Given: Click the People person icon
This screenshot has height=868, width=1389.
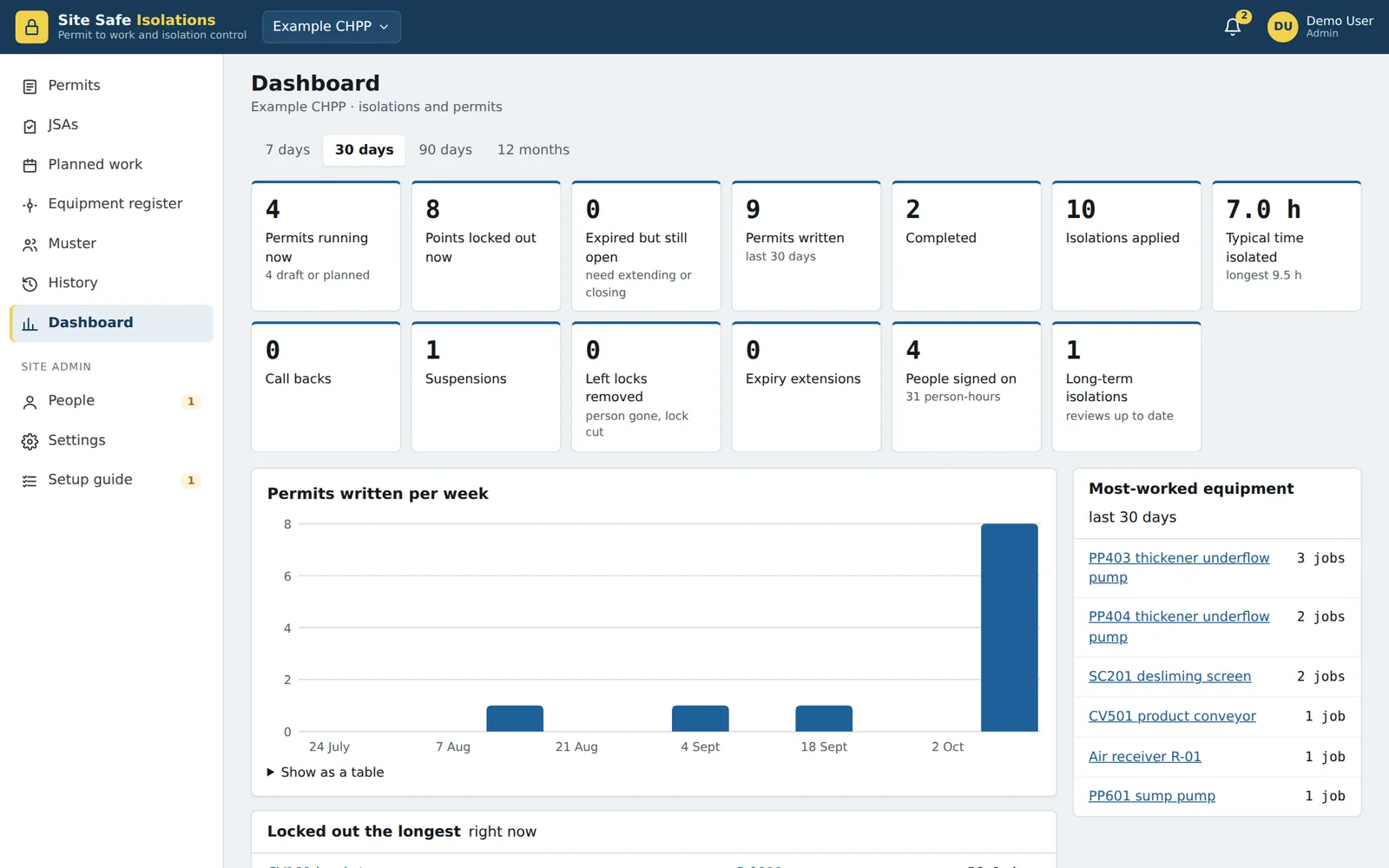Looking at the screenshot, I should (x=30, y=402).
